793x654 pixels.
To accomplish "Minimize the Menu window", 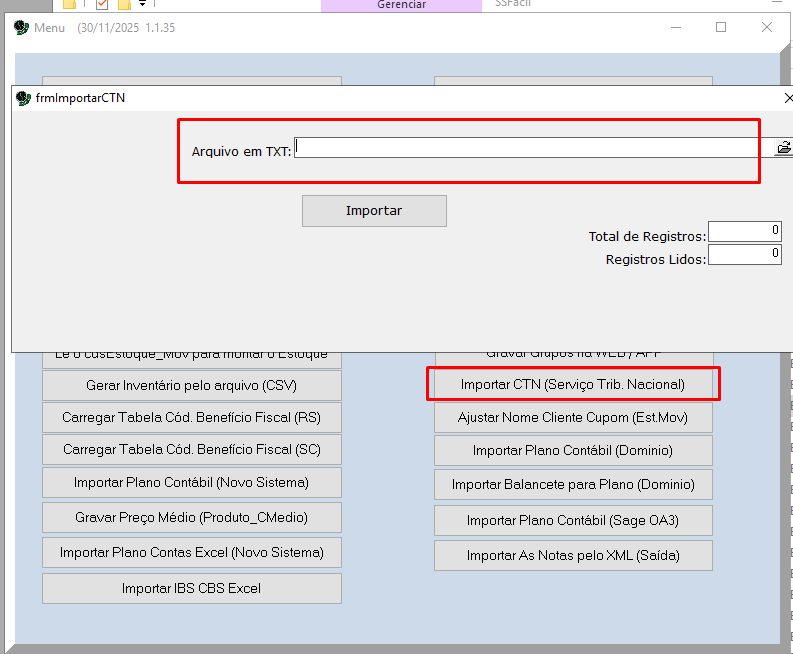I will [676, 27].
